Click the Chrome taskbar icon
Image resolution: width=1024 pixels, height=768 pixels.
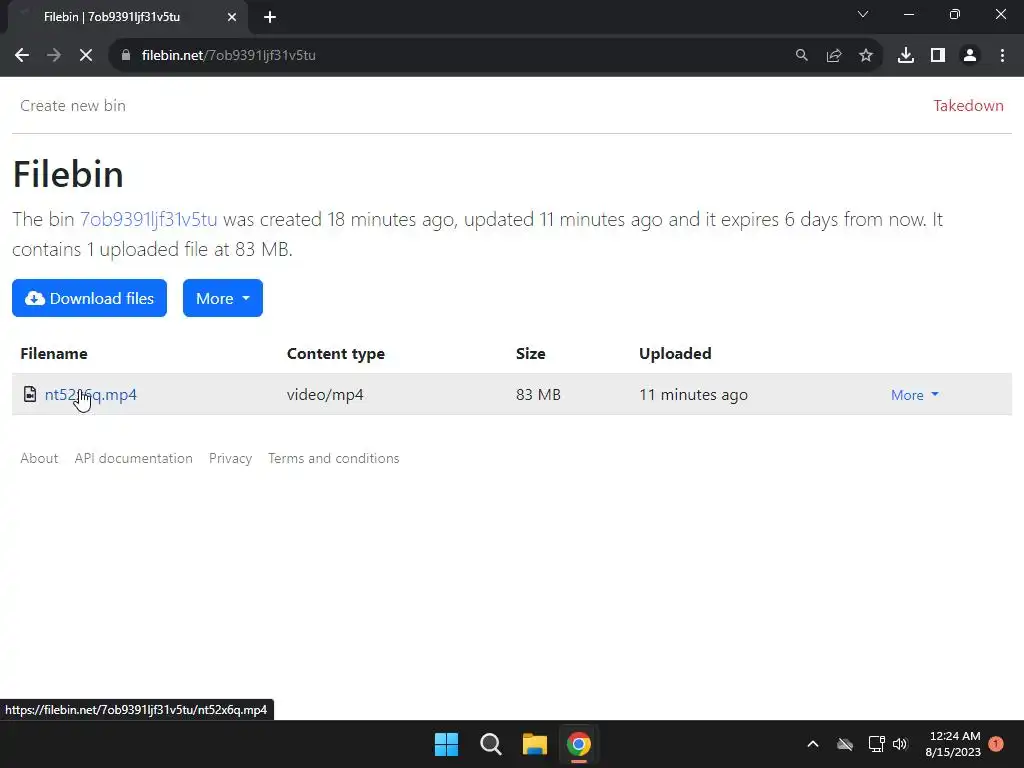[579, 744]
